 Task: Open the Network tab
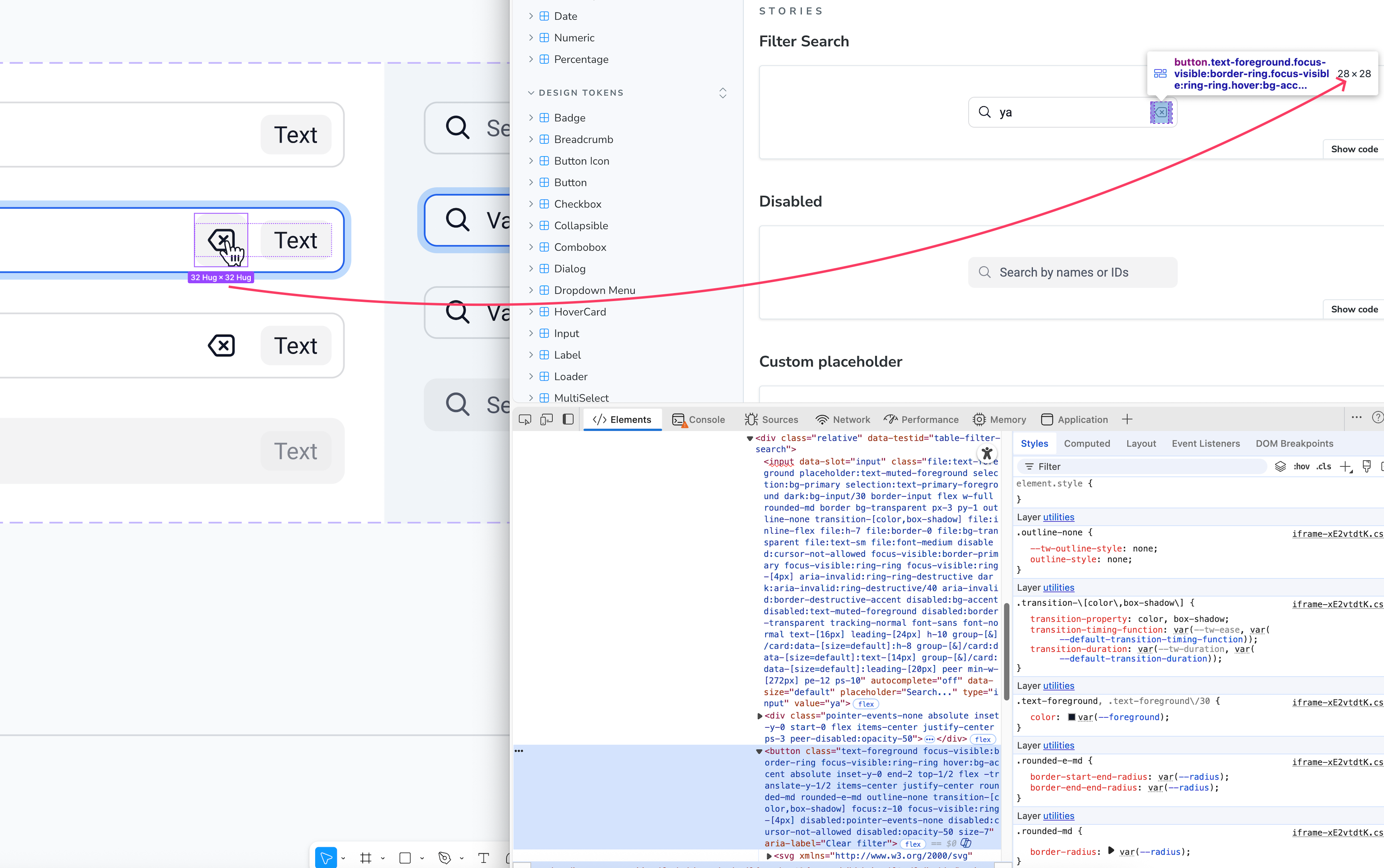pos(843,420)
